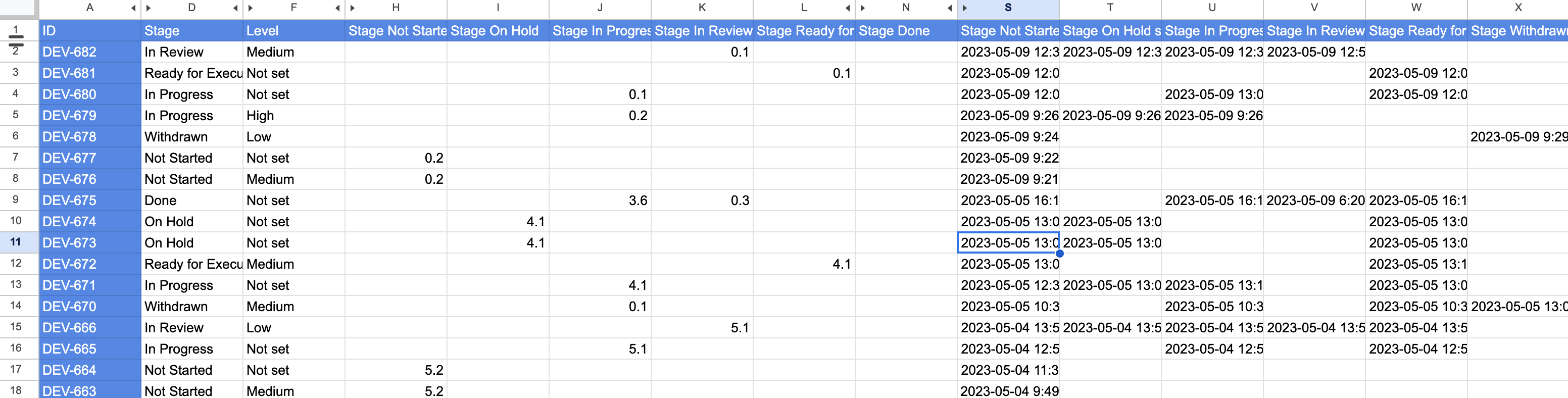The image size is (1568, 398).
Task: Select column K header
Action: (x=702, y=8)
